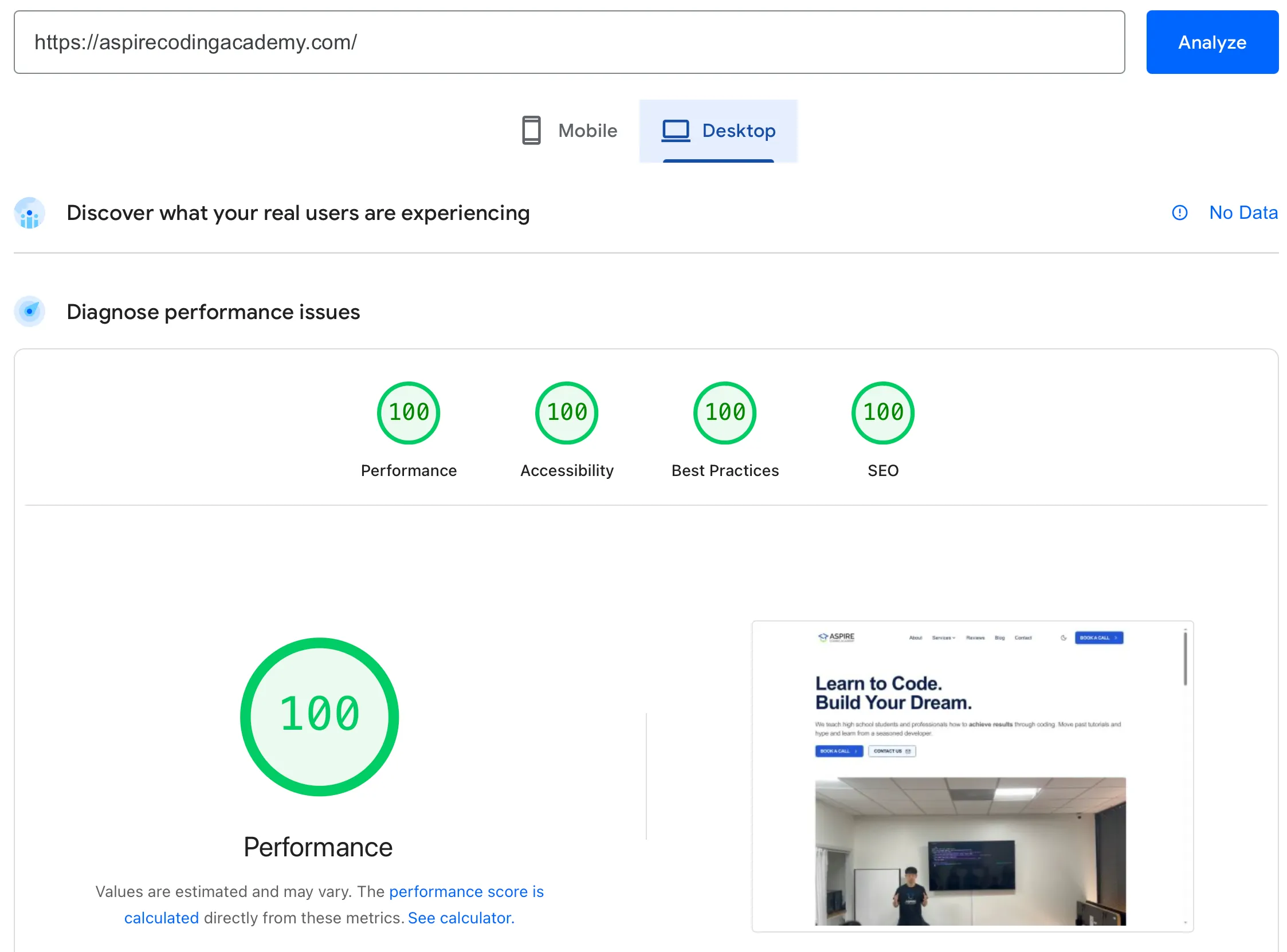
Task: Click the Performance gauge in the summary row
Action: pyautogui.click(x=408, y=412)
